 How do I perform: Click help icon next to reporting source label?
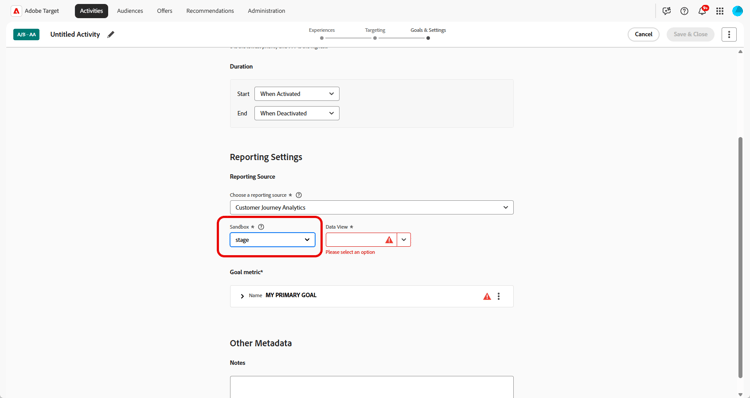coord(299,195)
